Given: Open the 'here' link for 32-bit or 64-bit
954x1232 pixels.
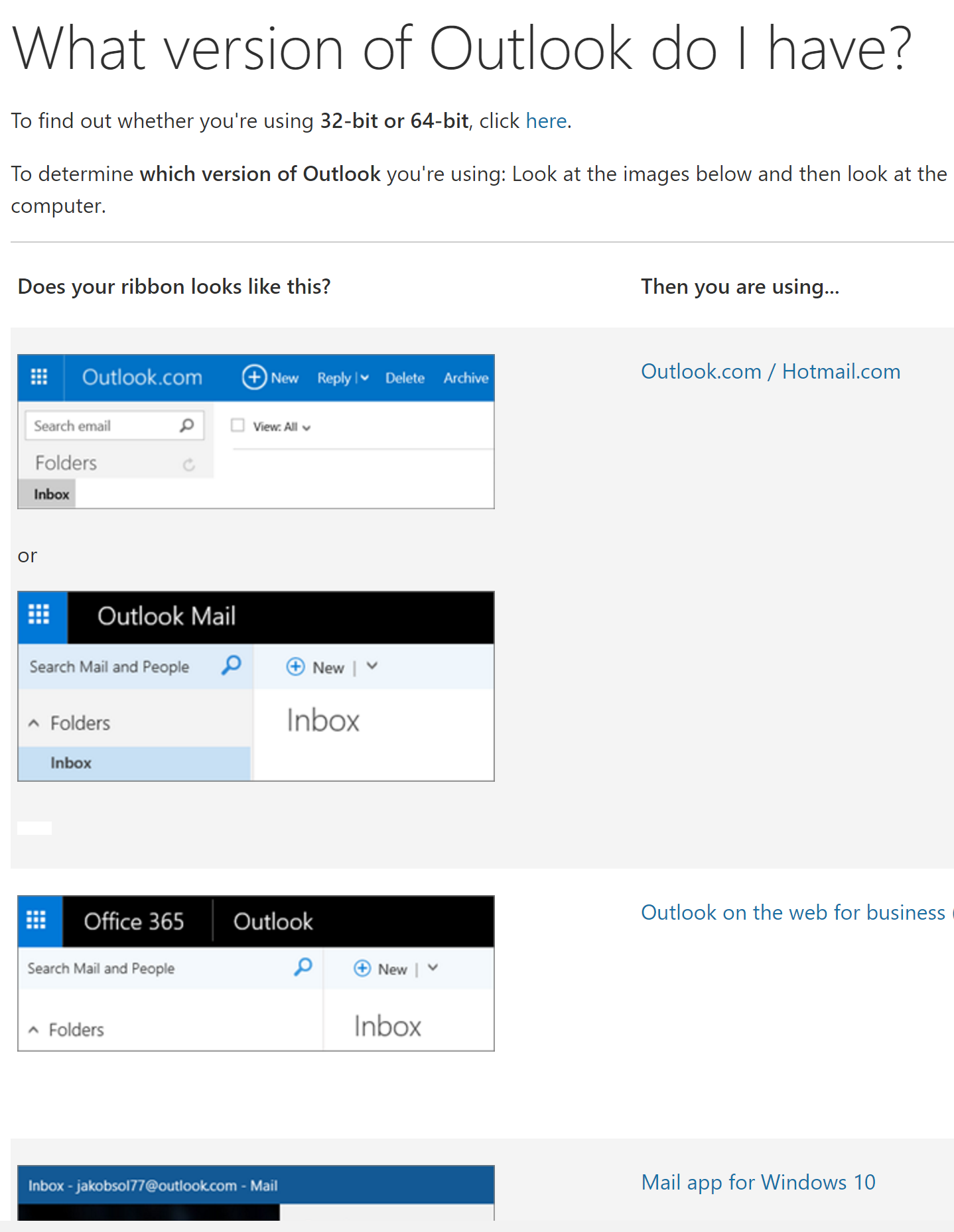Looking at the screenshot, I should click(546, 121).
